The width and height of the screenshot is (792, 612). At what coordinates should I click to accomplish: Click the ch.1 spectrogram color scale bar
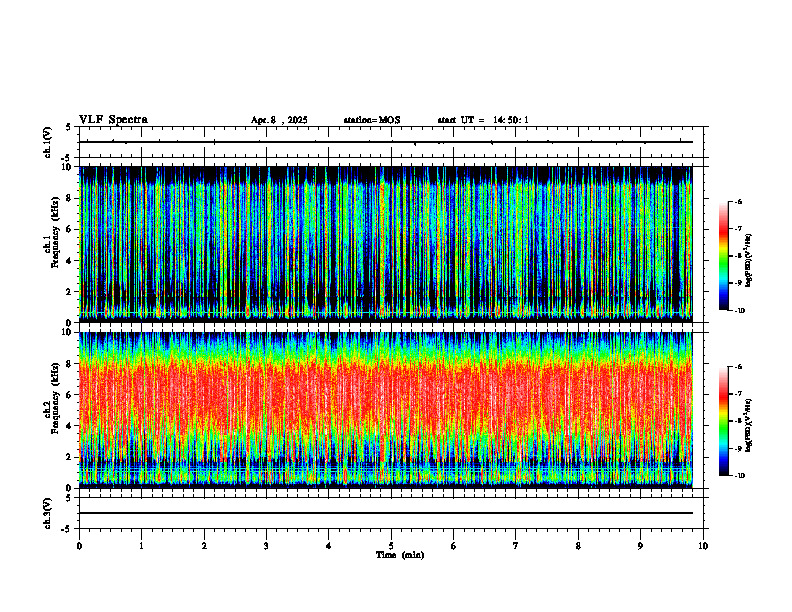[723, 256]
